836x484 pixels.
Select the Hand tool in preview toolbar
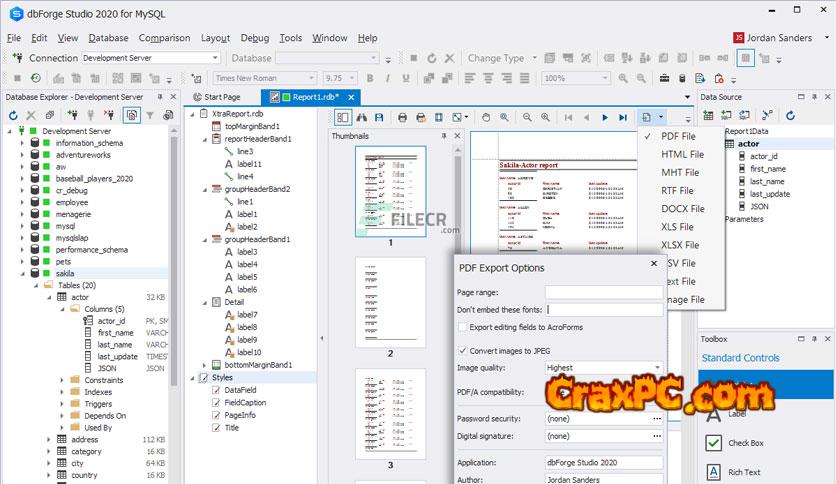486,117
